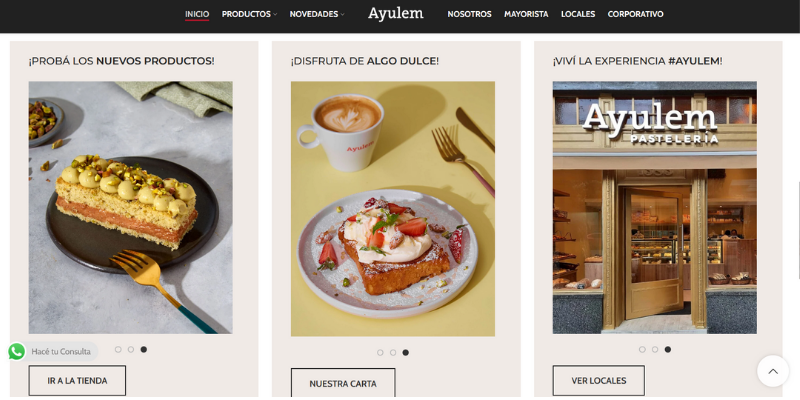This screenshot has height=400, width=800.
Task: Select second carousel dot under Experiencia Ayulem
Action: (x=655, y=349)
